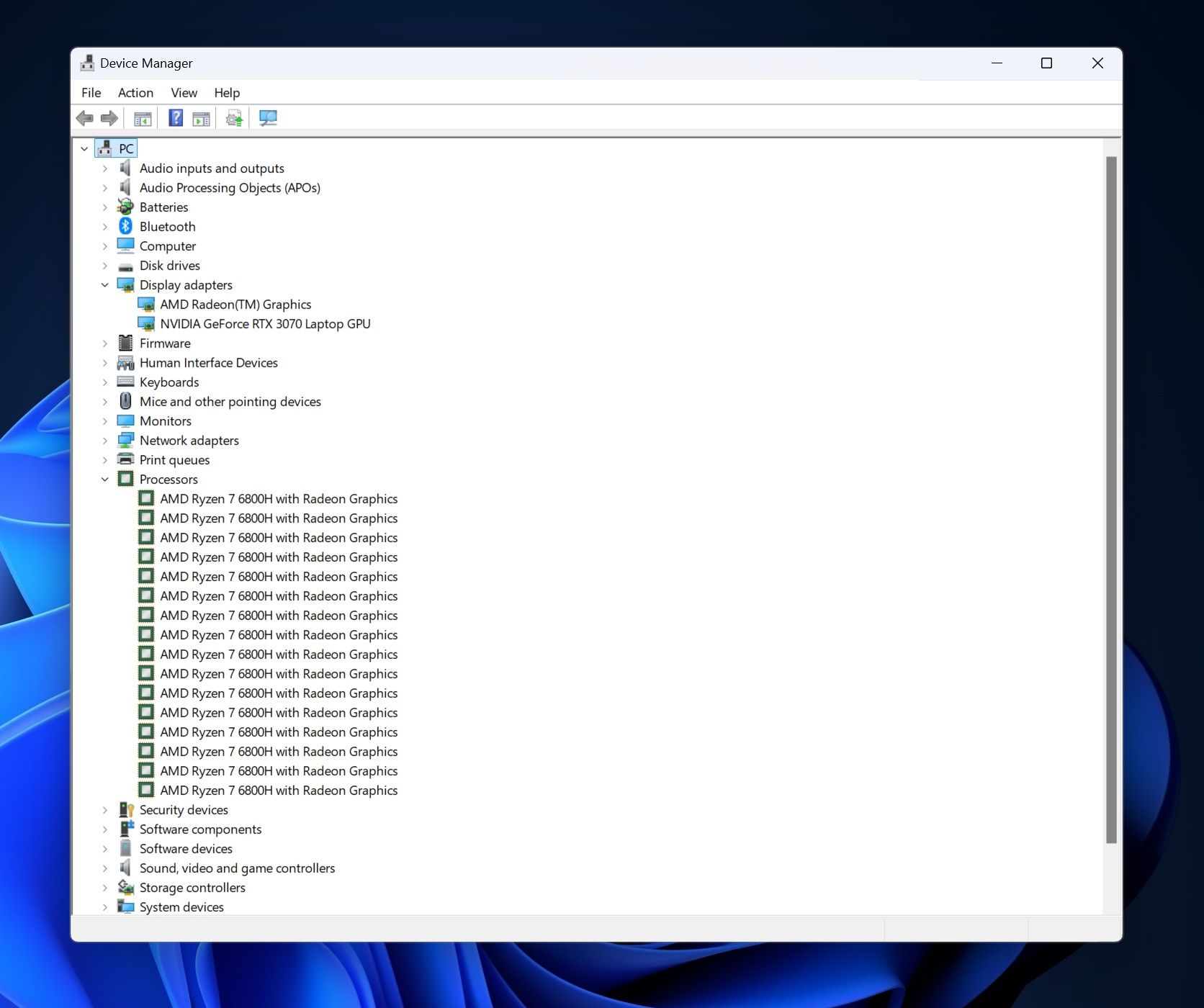Screen dimensions: 1204x1008
Task: Open the File menu
Action: [x=91, y=92]
